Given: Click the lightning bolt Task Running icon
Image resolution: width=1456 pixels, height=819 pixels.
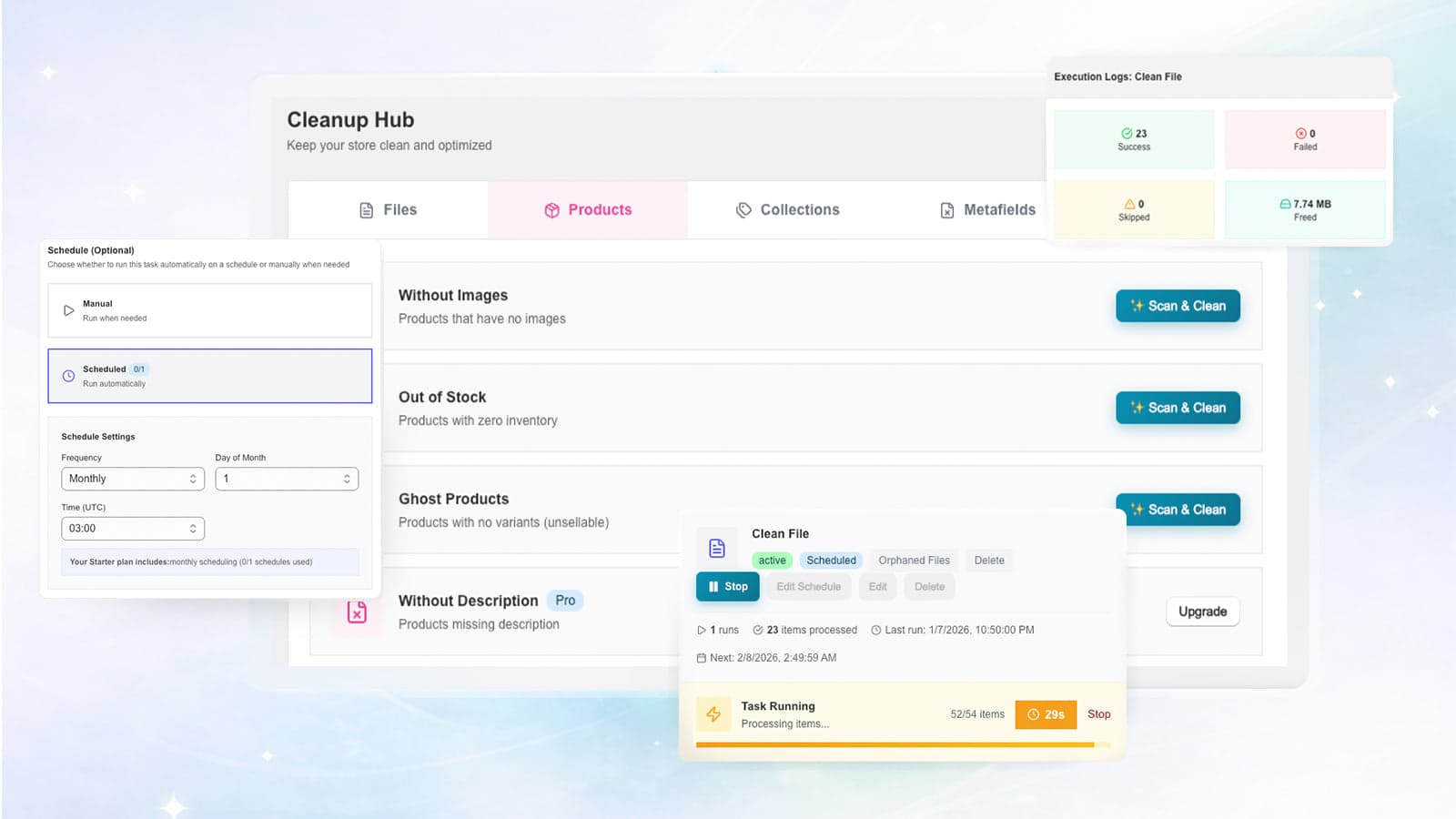Looking at the screenshot, I should pyautogui.click(x=713, y=714).
